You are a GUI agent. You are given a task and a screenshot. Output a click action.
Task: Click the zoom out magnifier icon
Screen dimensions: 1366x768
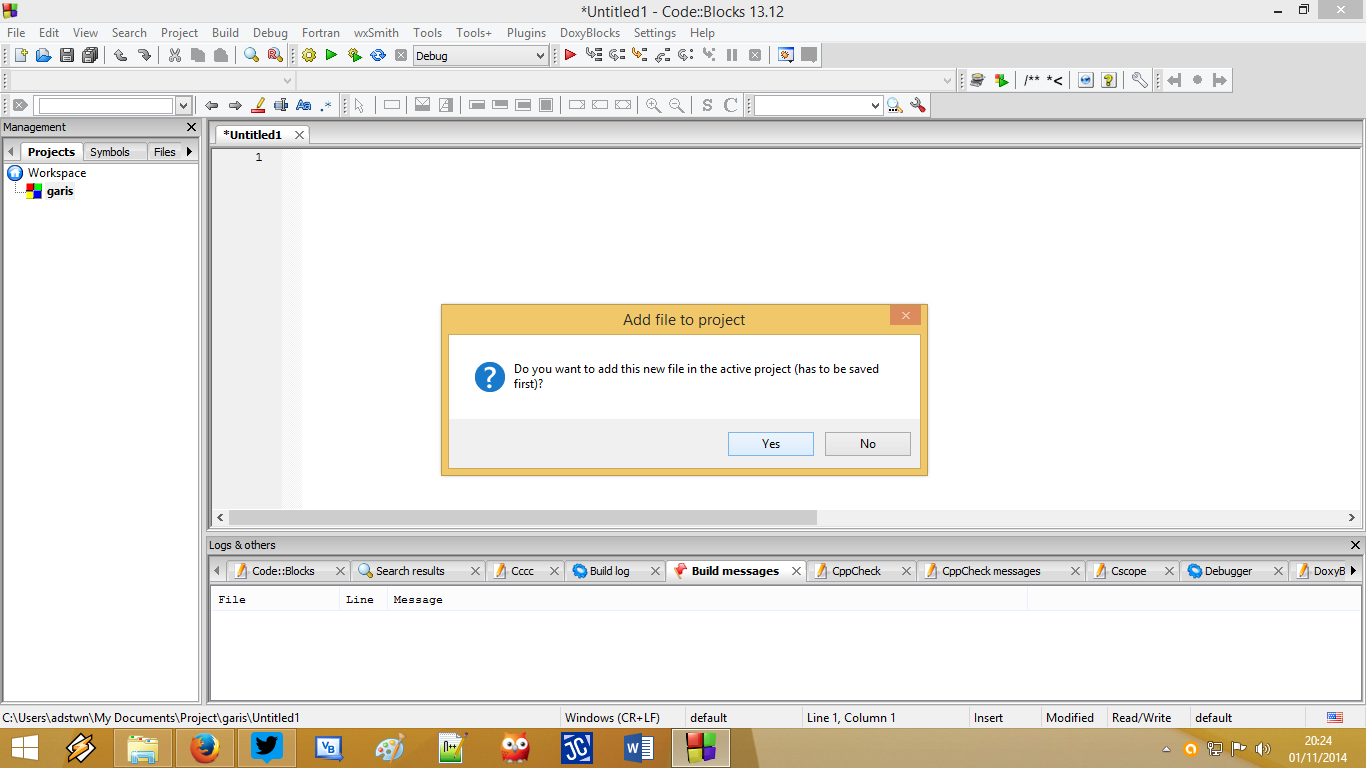click(677, 105)
